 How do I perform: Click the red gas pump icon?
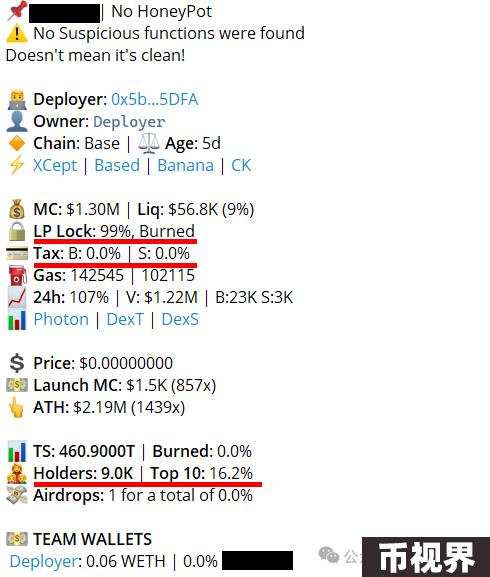tap(18, 276)
